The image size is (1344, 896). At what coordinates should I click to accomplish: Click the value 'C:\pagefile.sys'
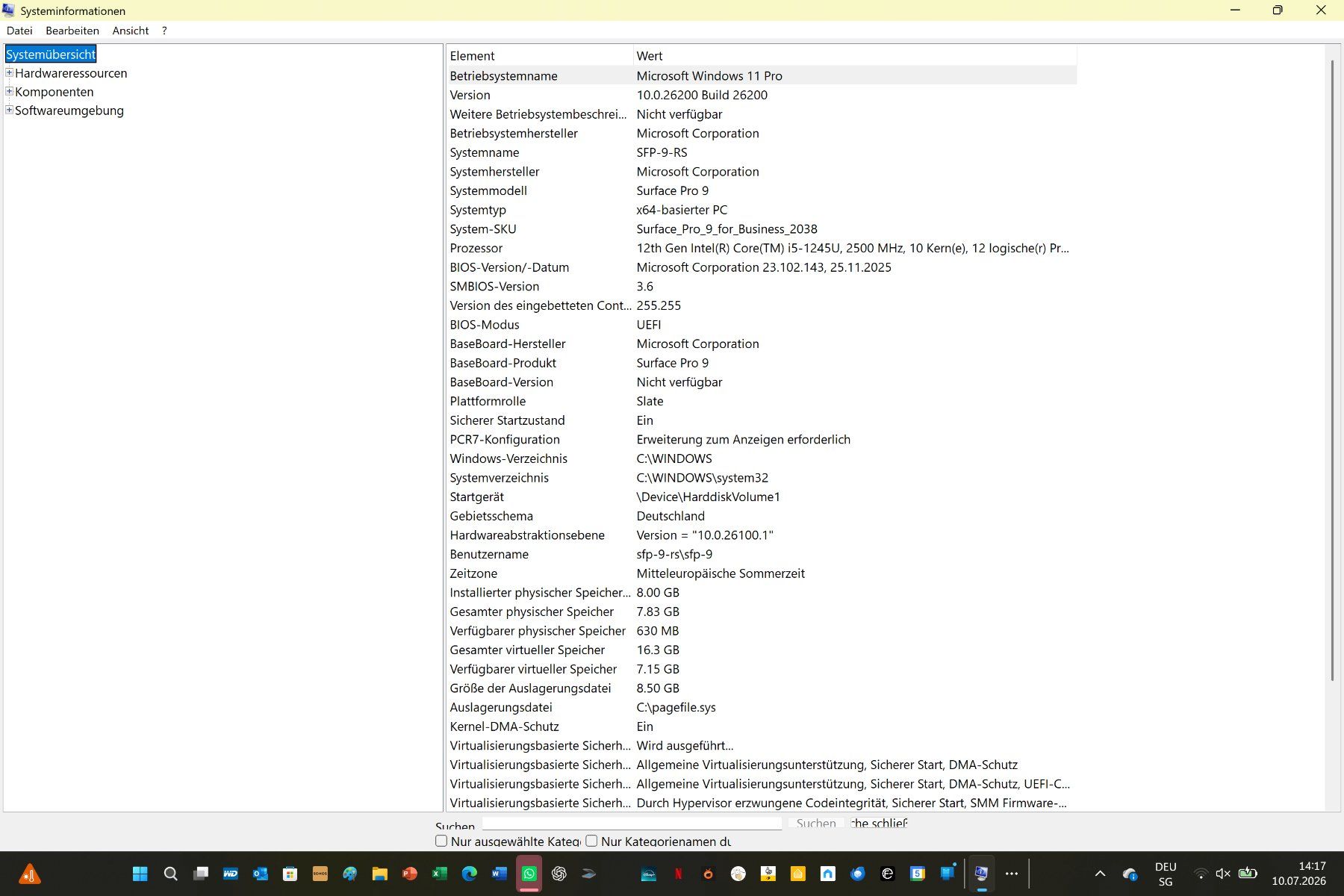pyautogui.click(x=676, y=707)
